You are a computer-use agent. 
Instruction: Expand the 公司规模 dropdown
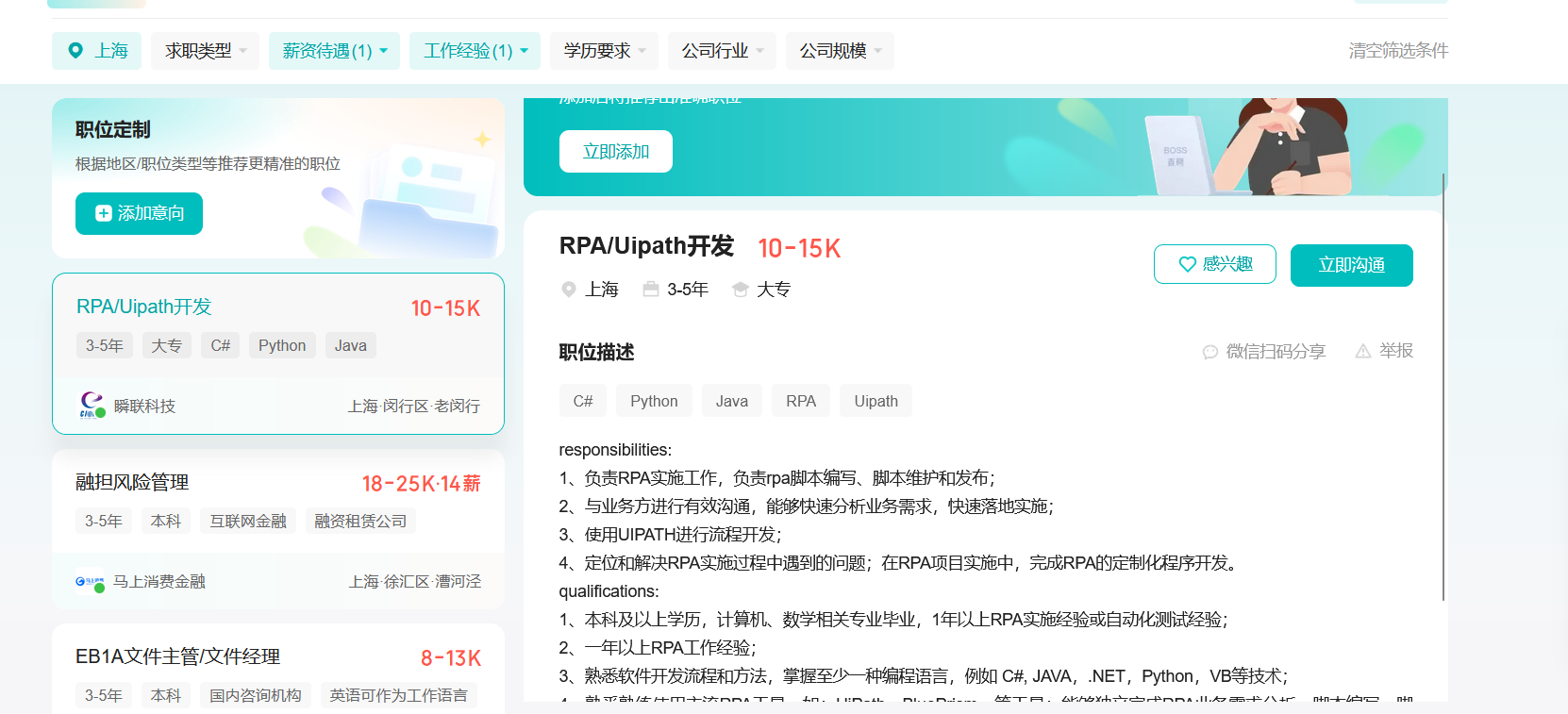tap(840, 51)
